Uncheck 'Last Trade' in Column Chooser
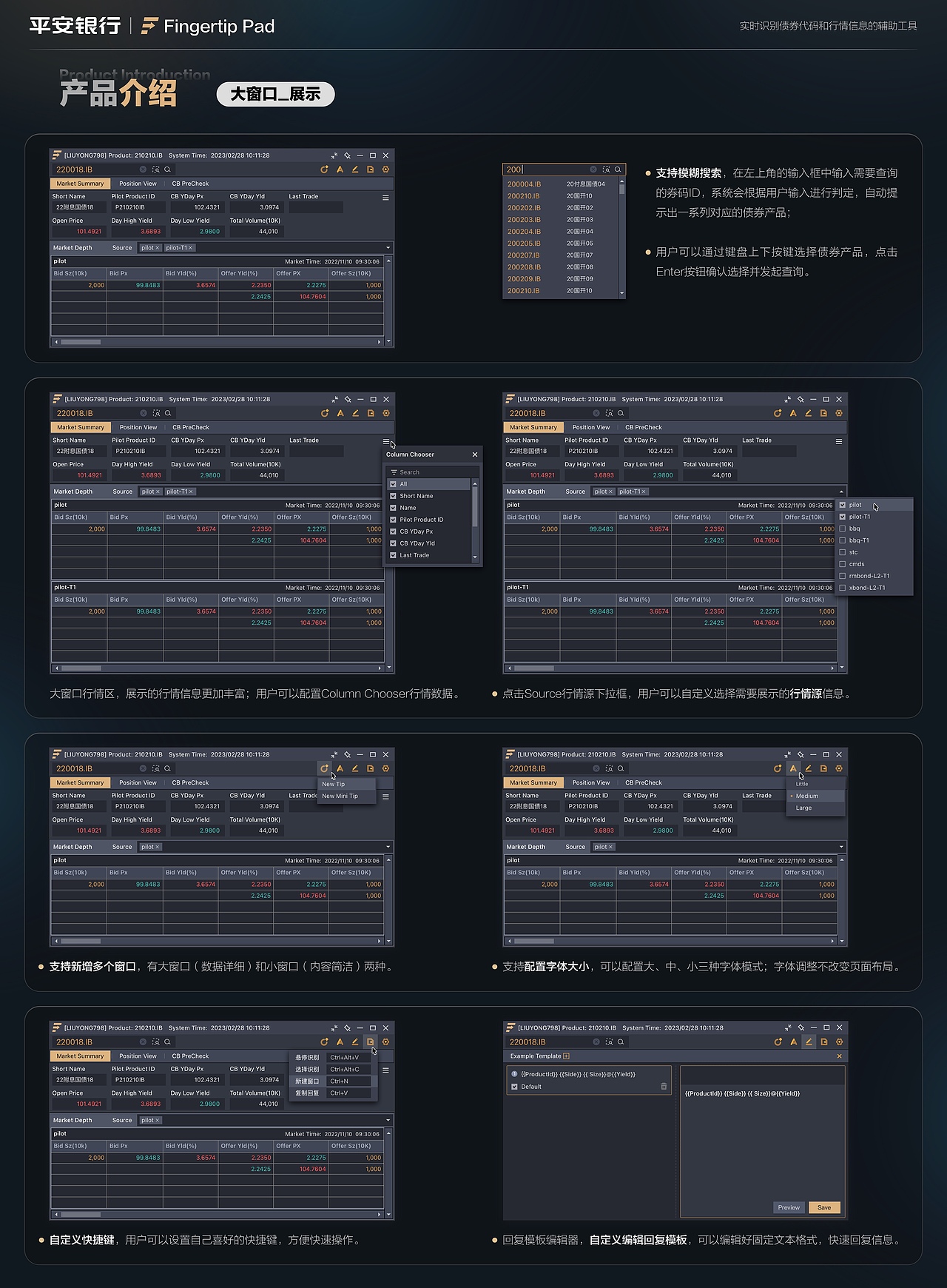947x1288 pixels. (x=394, y=555)
